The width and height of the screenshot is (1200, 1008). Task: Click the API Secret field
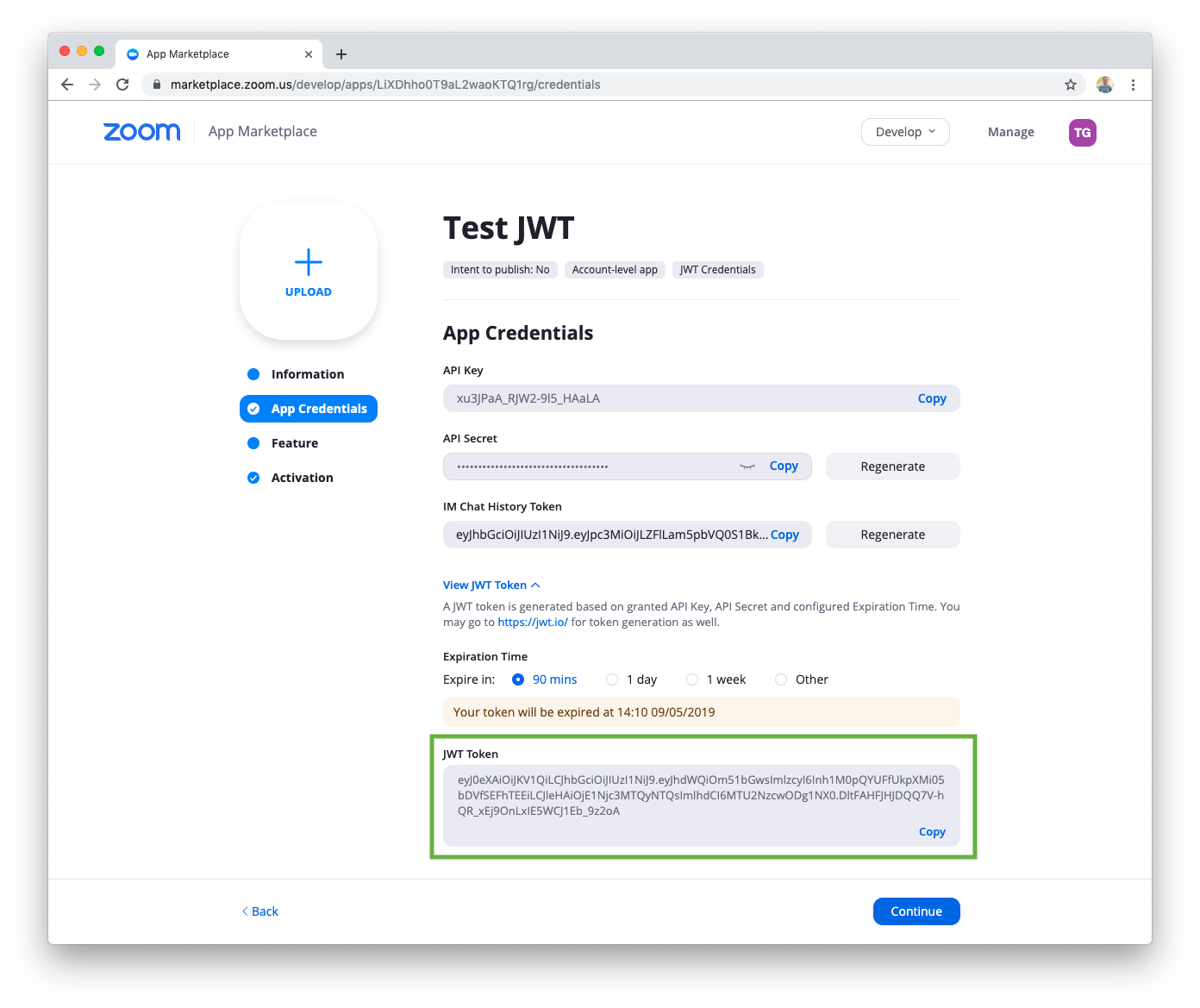(x=628, y=466)
